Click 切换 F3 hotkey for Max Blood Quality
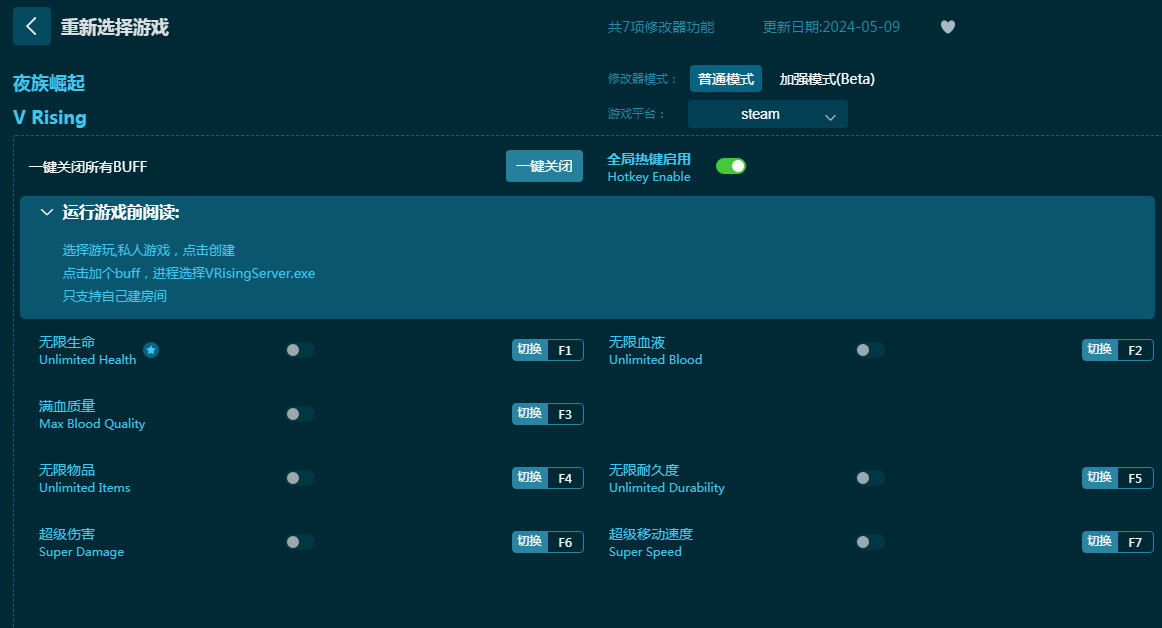Viewport: 1162px width, 628px height. pyautogui.click(x=548, y=414)
